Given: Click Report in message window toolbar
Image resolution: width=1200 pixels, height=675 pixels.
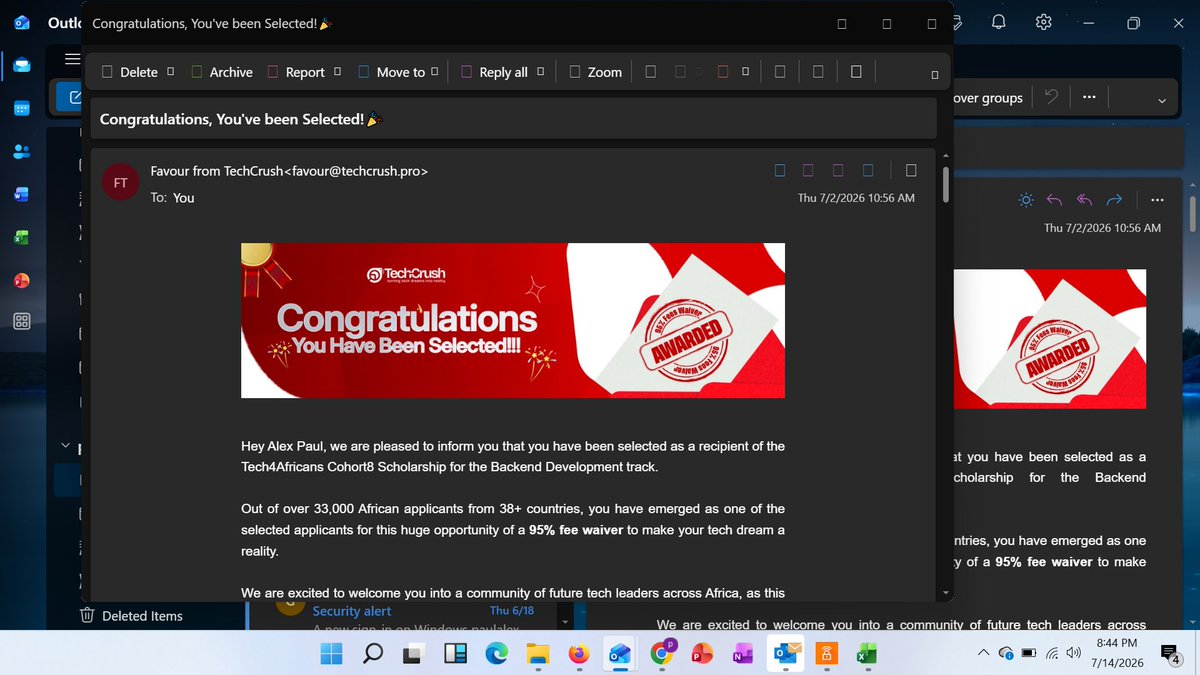Looking at the screenshot, I should [x=295, y=72].
